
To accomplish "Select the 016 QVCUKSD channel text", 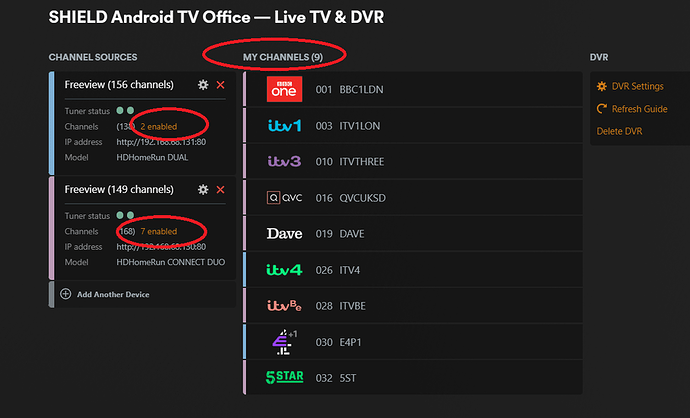I will (x=351, y=198).
